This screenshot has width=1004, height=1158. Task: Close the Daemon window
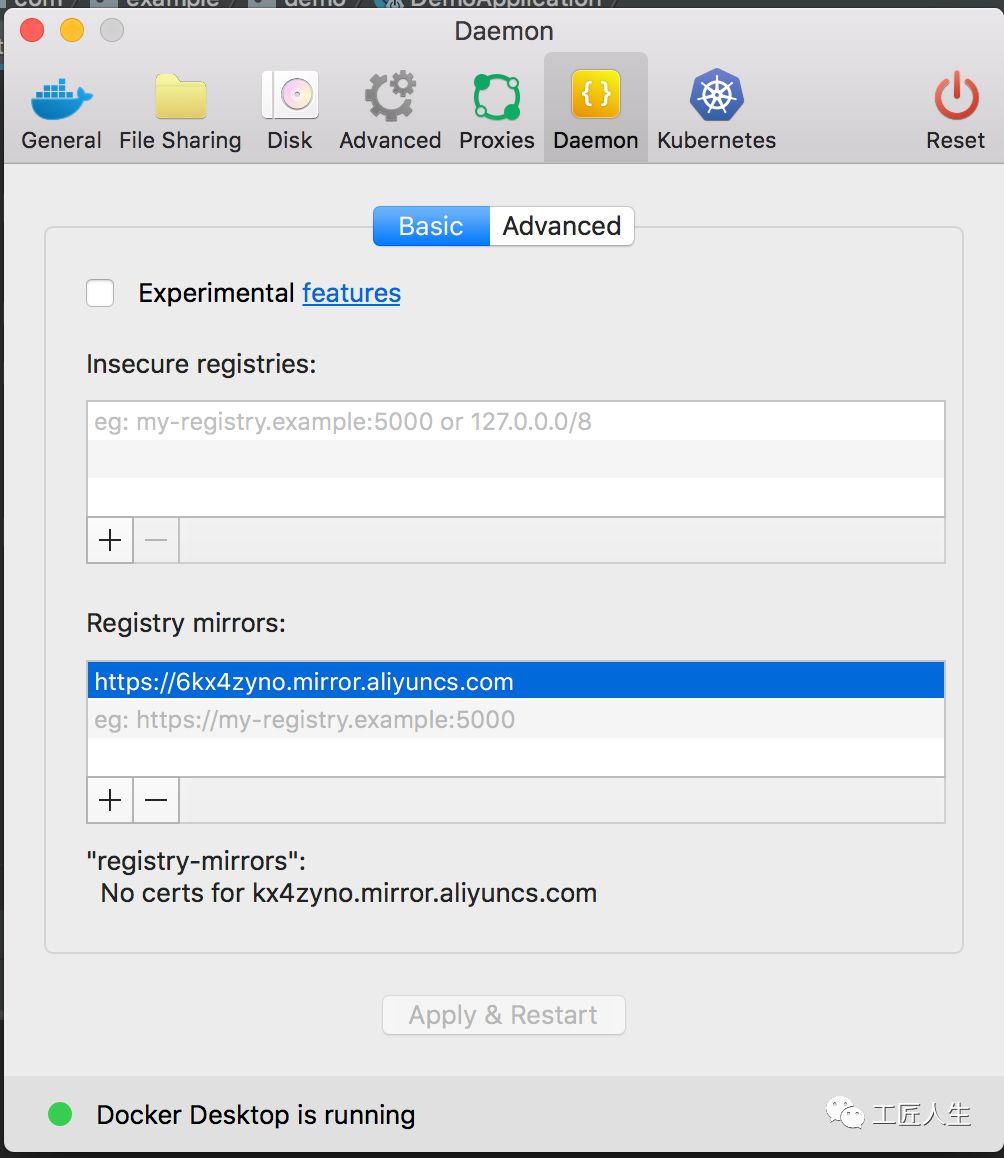pyautogui.click(x=32, y=30)
